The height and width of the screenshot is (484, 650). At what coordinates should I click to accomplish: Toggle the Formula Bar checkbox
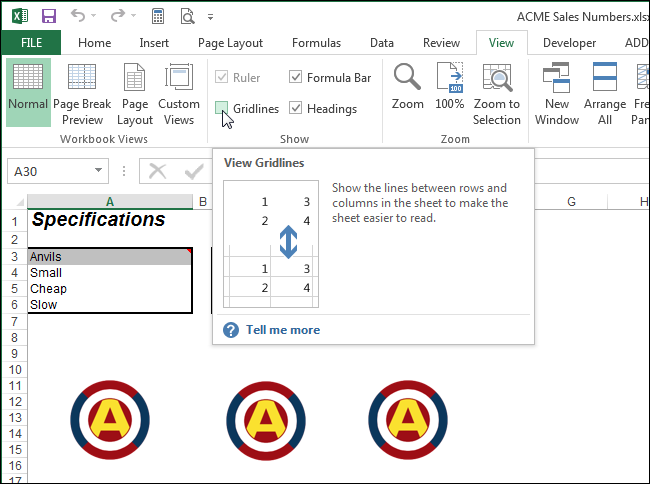[295, 77]
